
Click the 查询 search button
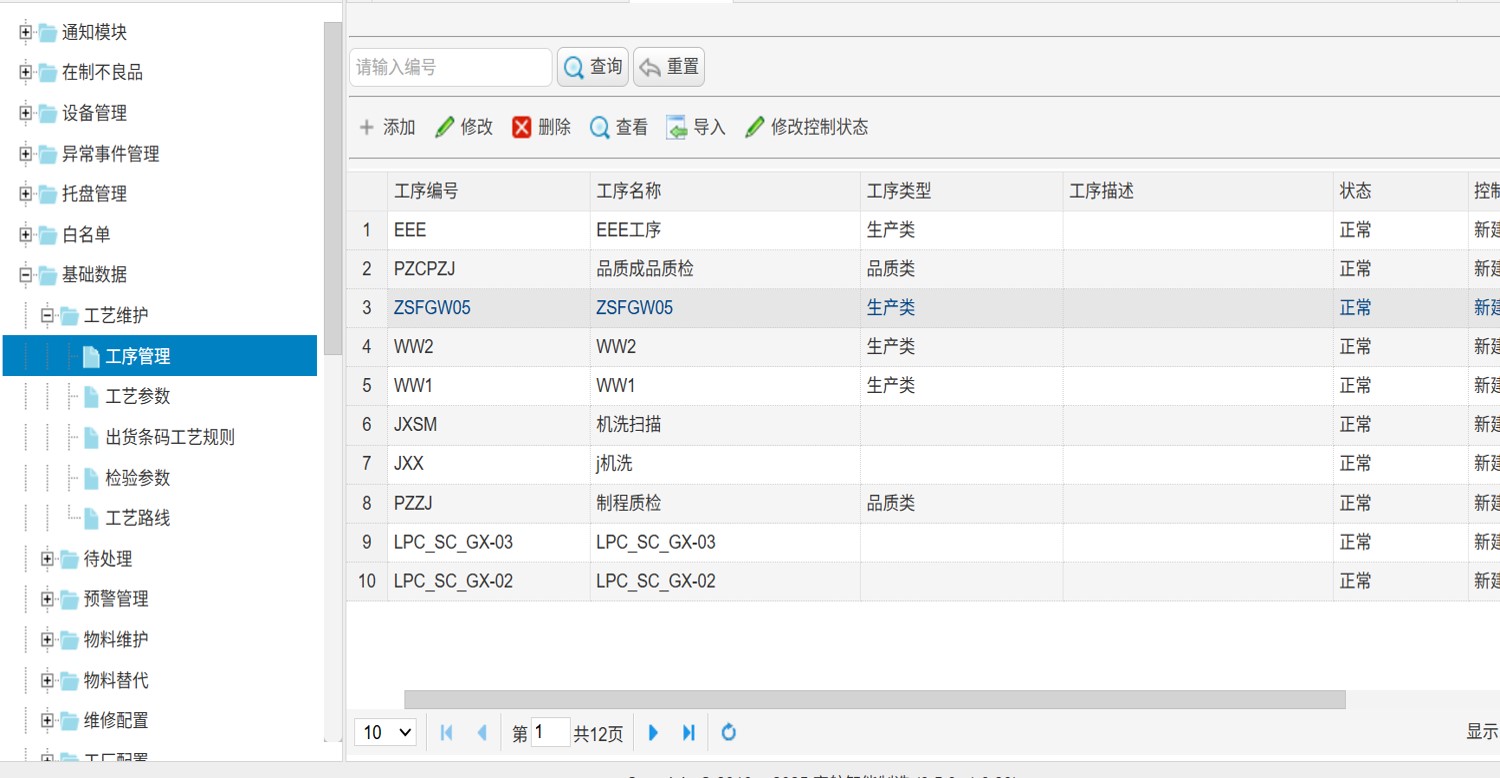click(593, 67)
